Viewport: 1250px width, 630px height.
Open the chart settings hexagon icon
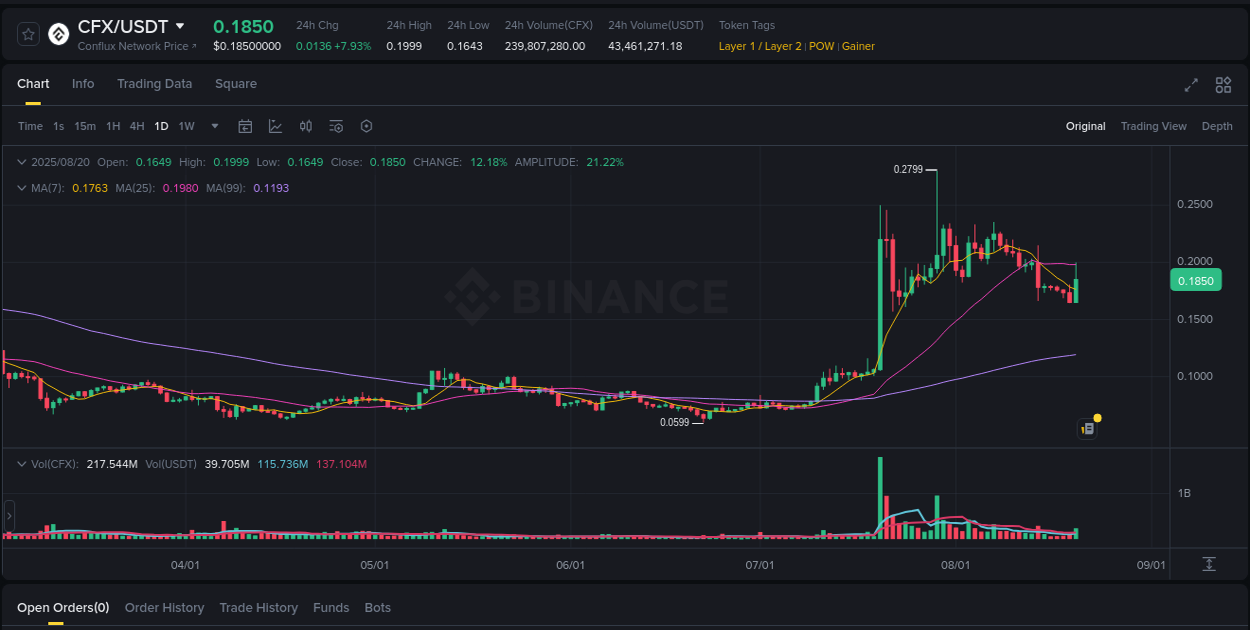(x=366, y=126)
